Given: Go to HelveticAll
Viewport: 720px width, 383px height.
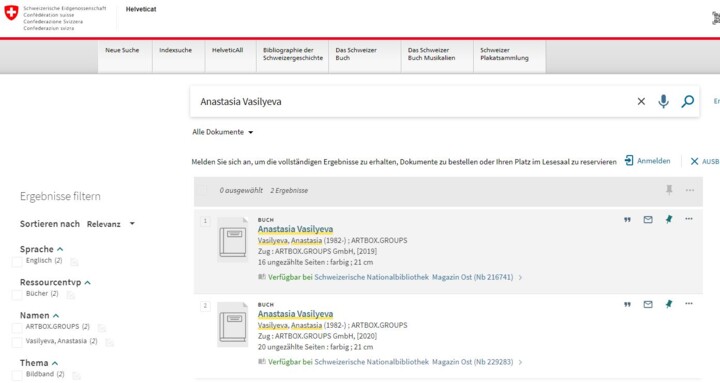Looking at the screenshot, I should [x=227, y=50].
